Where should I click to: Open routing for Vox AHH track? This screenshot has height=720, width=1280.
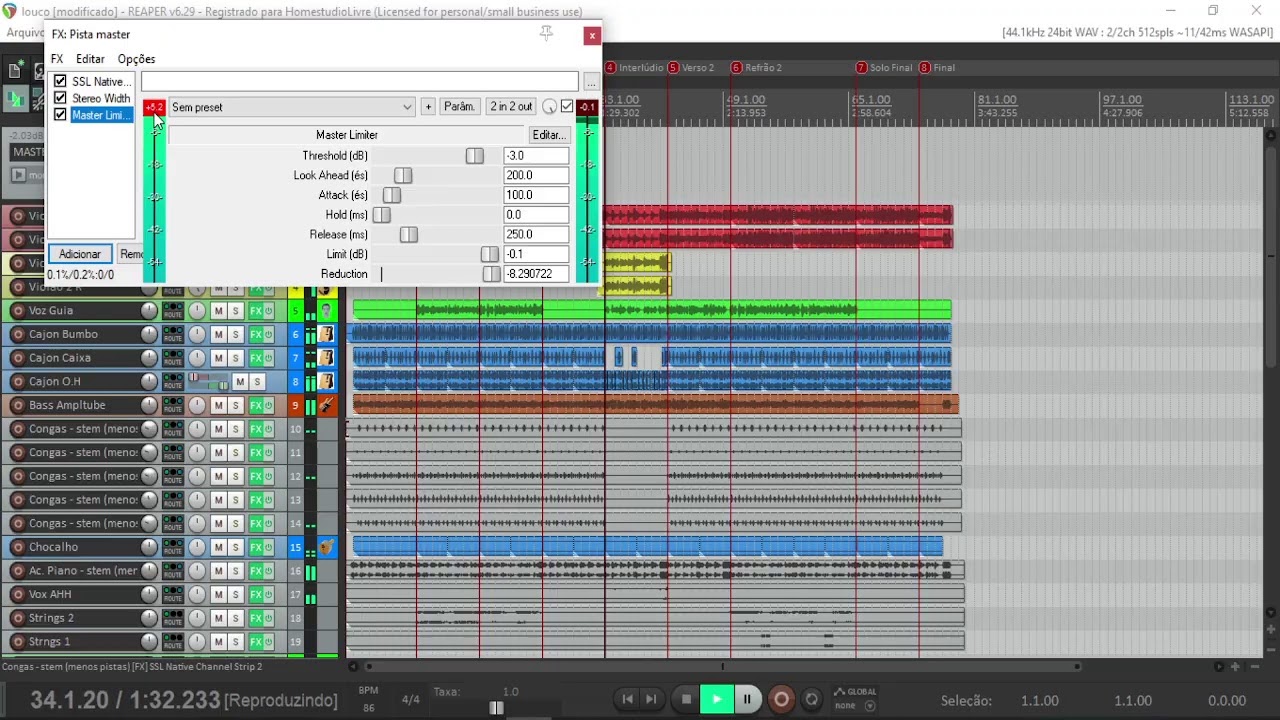tap(173, 594)
